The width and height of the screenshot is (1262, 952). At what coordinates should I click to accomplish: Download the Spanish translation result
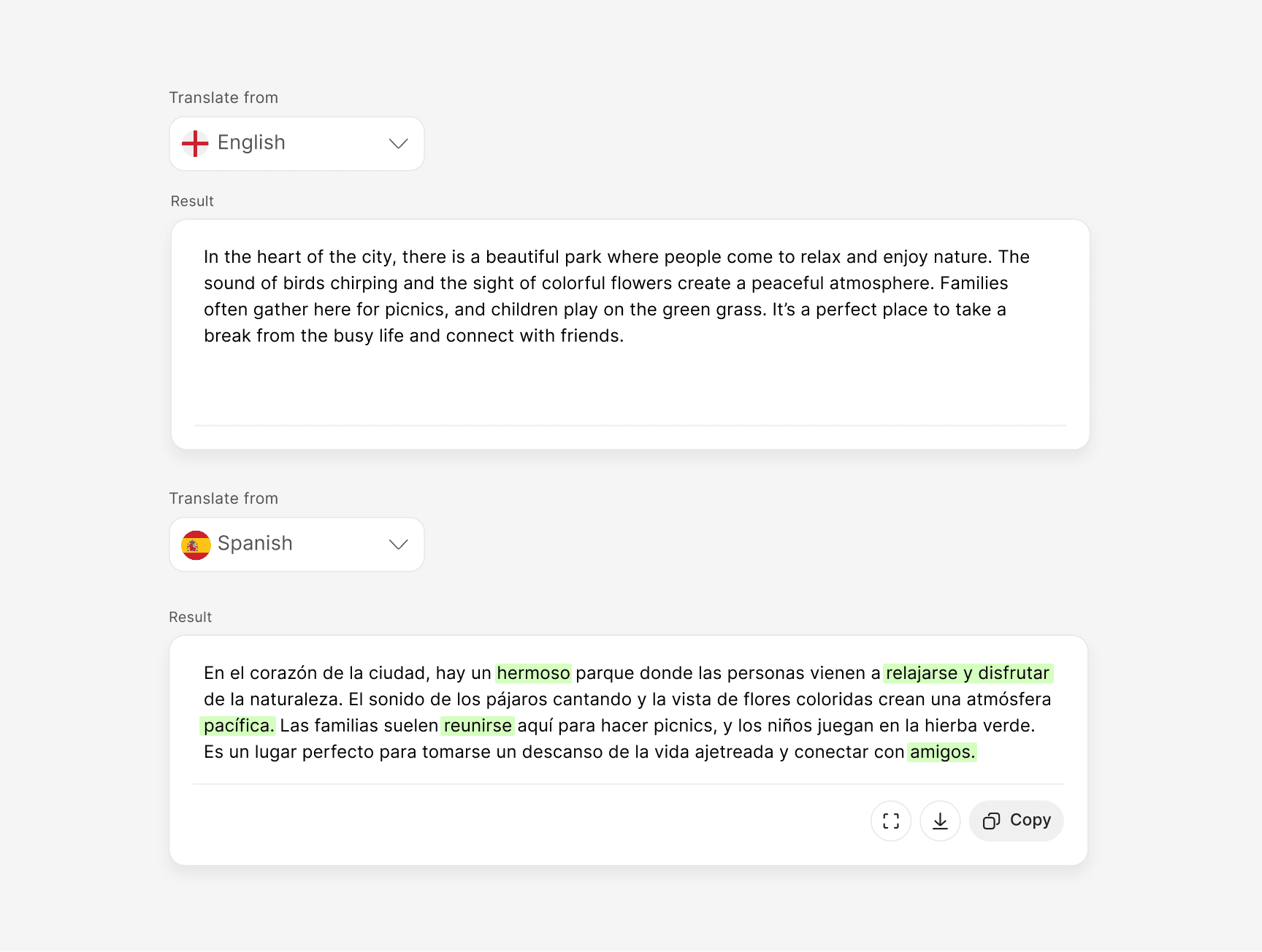click(x=940, y=821)
